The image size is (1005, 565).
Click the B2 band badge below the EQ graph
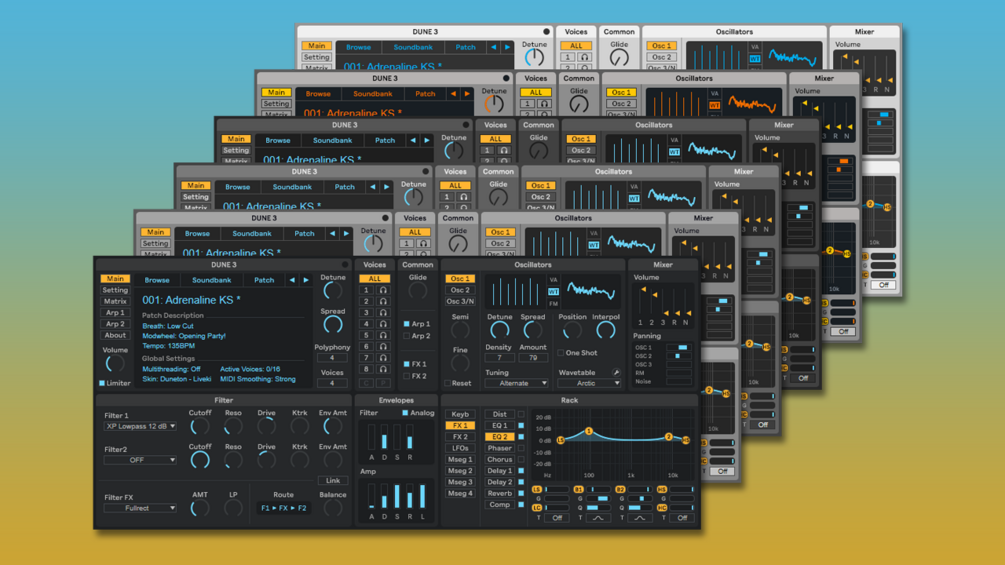click(620, 489)
